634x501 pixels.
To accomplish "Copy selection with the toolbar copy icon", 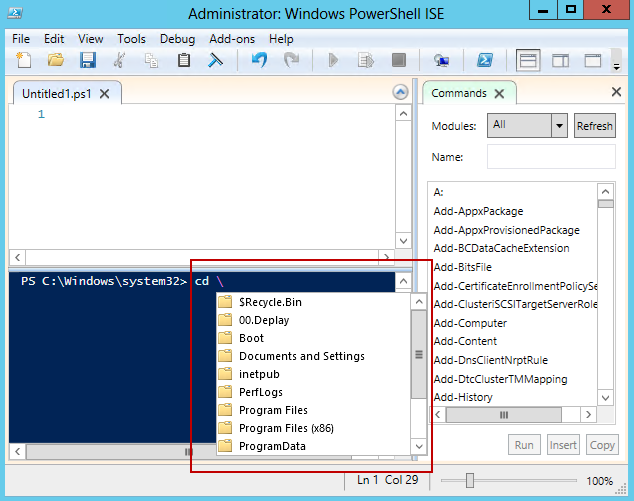I will click(x=151, y=61).
